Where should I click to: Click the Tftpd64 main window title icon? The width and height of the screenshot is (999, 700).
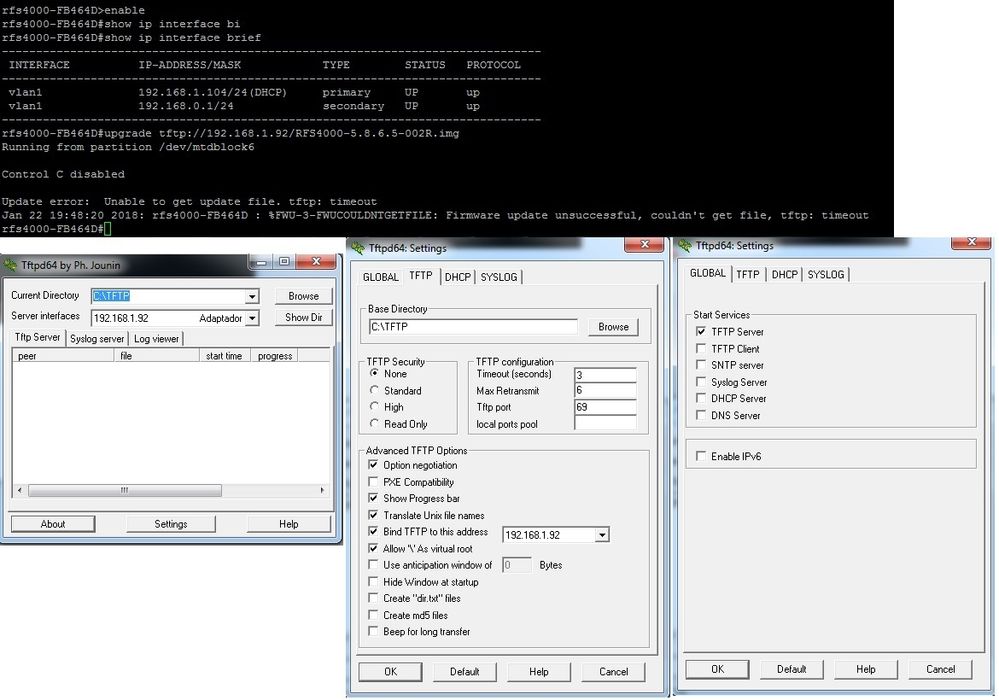click(x=12, y=265)
